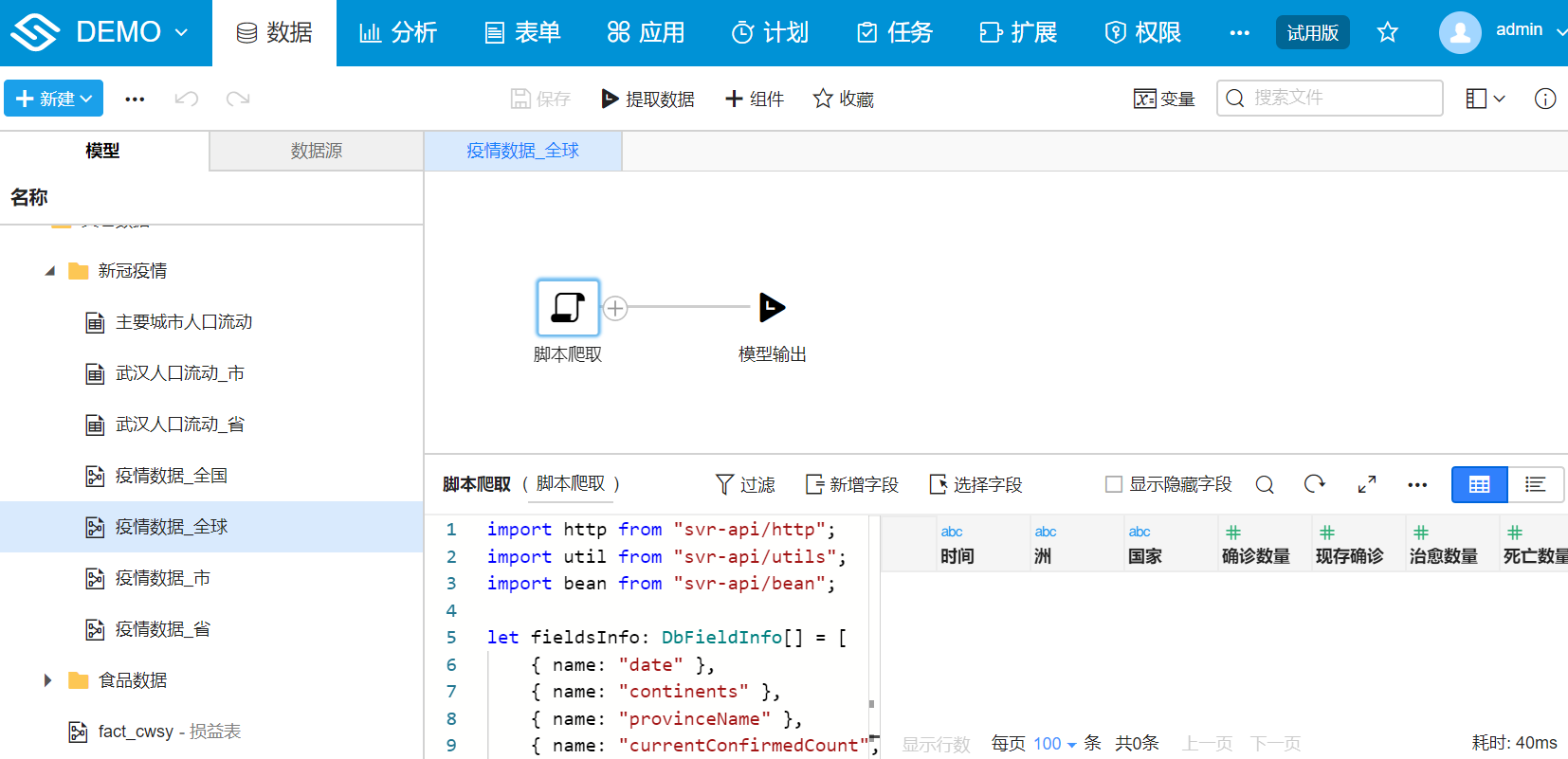Click the plus connector beside script node
The height and width of the screenshot is (759, 1568).
615,308
